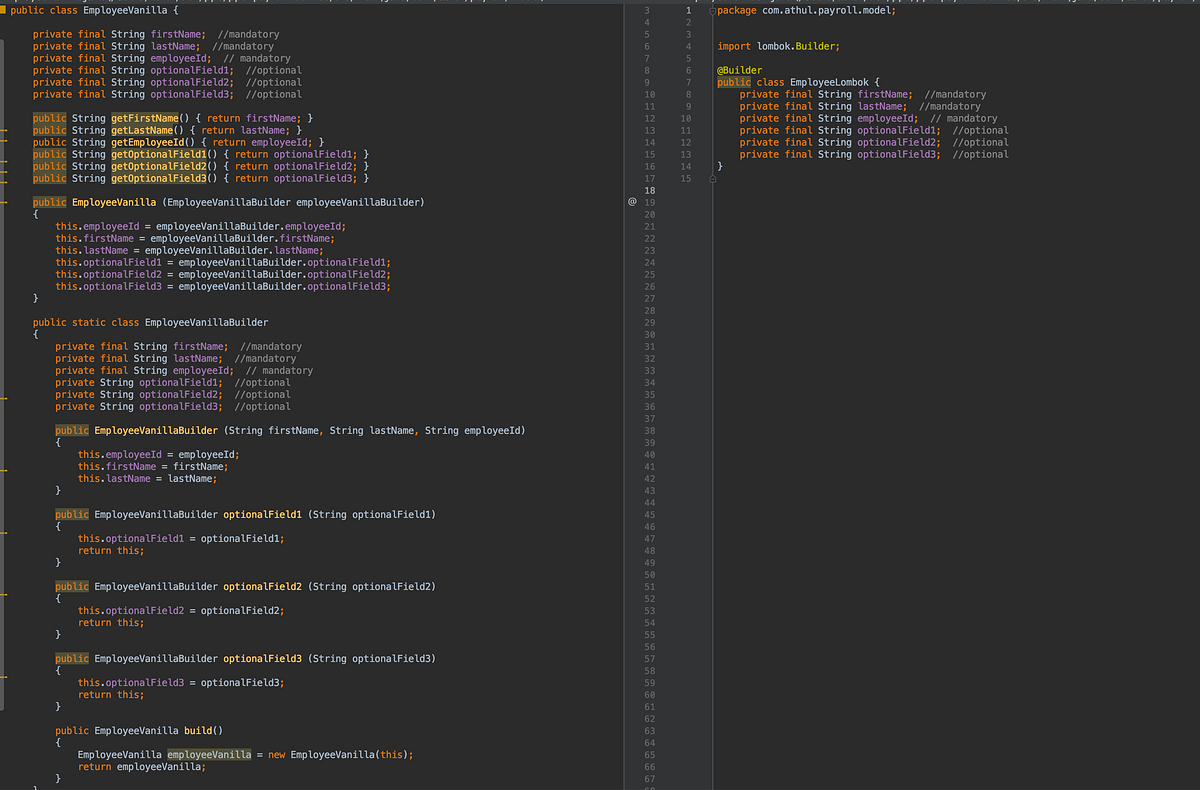This screenshot has height=790, width=1200.
Task: Click gutter line number 10 of right file
Action: click(685, 118)
